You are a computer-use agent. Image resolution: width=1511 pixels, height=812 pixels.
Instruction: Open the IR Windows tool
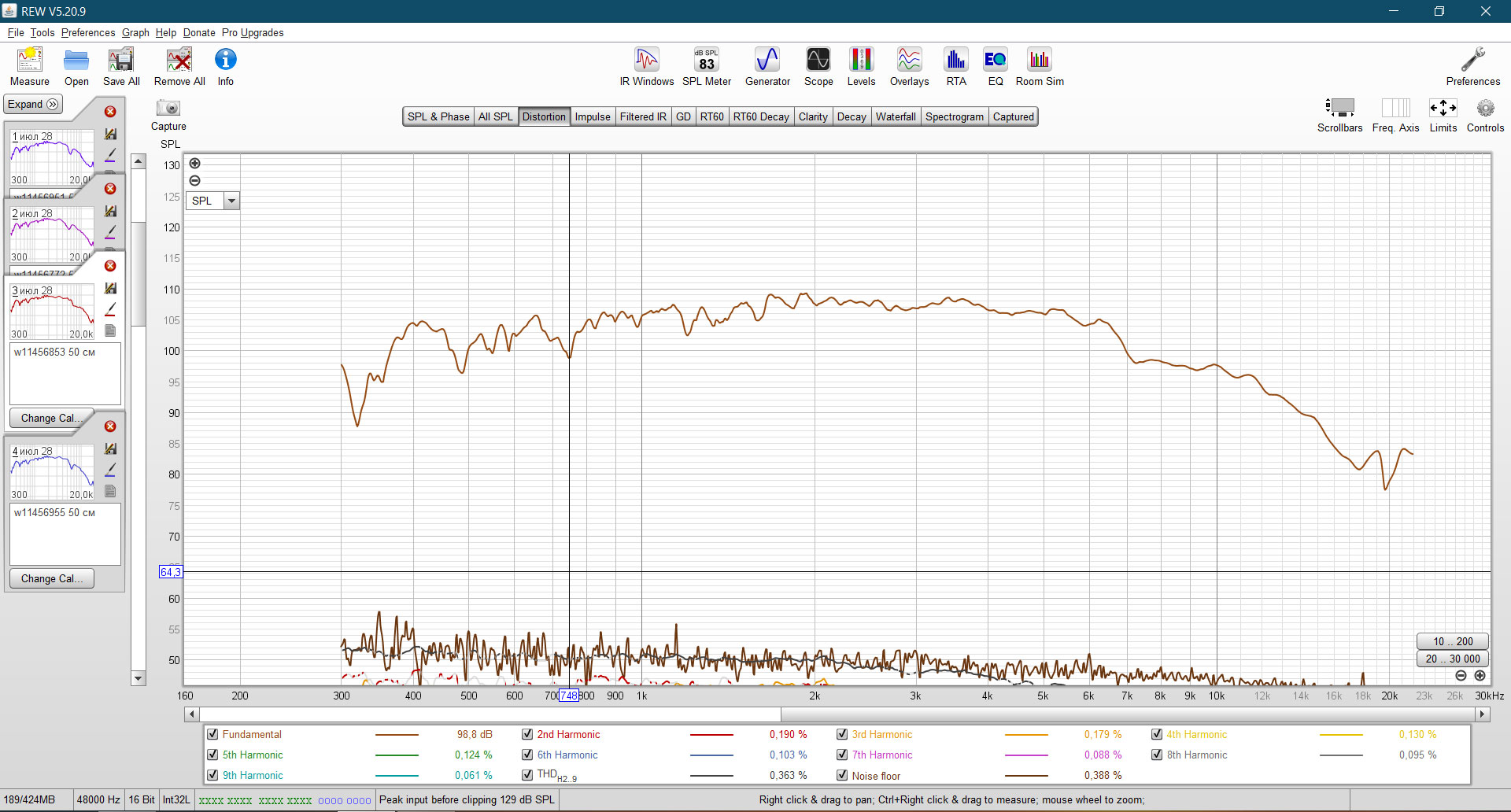647,60
